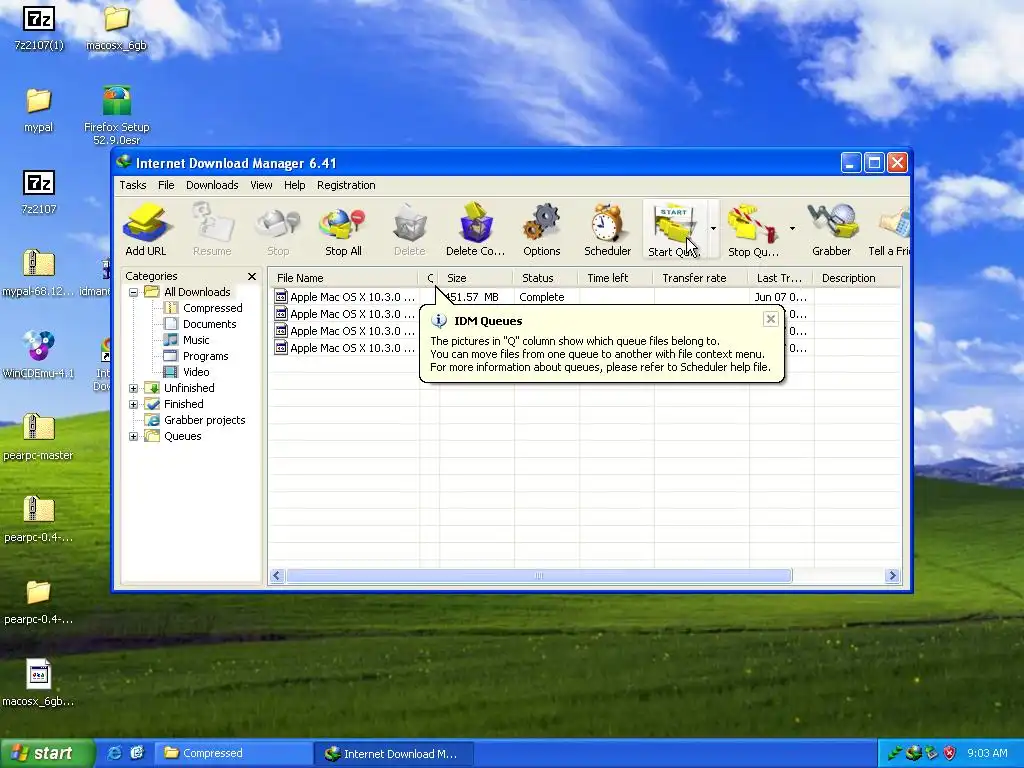Collapse the All Downloads tree node
1024x768 pixels.
[133, 292]
